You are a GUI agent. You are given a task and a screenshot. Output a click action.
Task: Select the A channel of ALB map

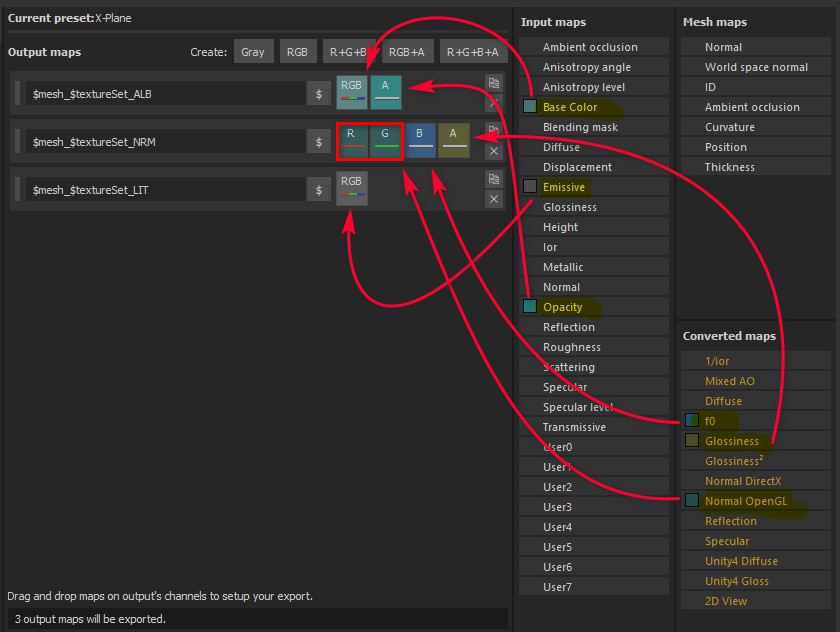pos(386,92)
